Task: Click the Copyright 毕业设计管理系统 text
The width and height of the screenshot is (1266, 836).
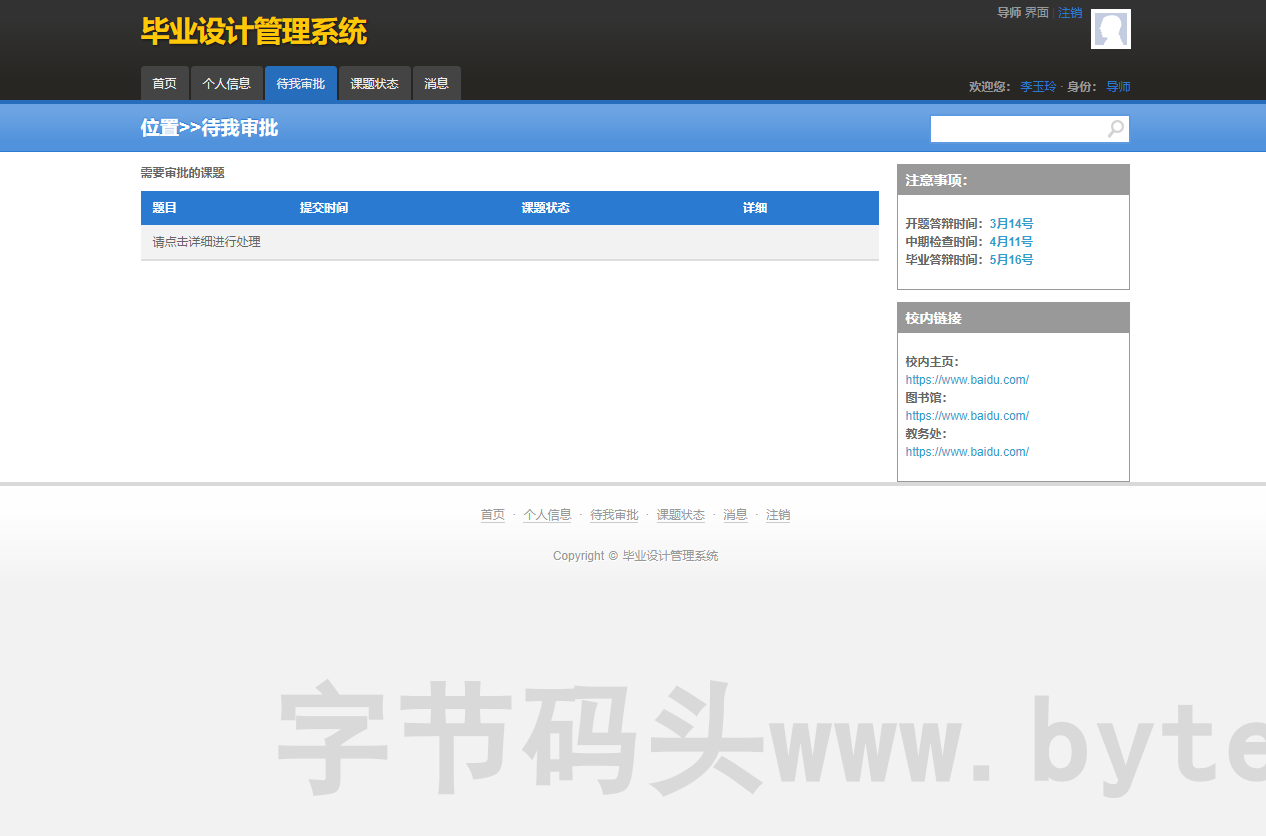Action: (x=636, y=556)
